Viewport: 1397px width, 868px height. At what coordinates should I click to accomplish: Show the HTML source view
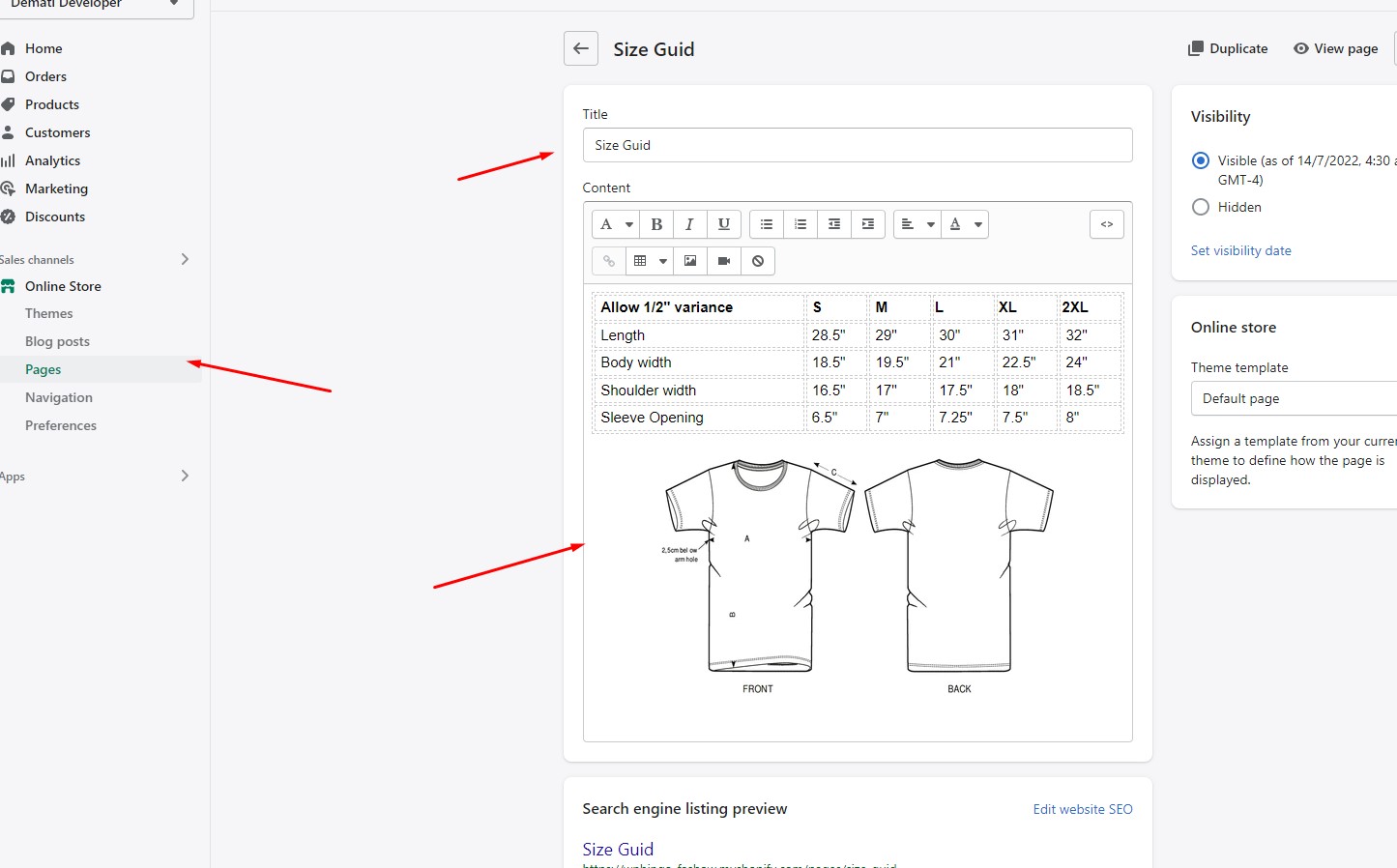coord(1107,224)
